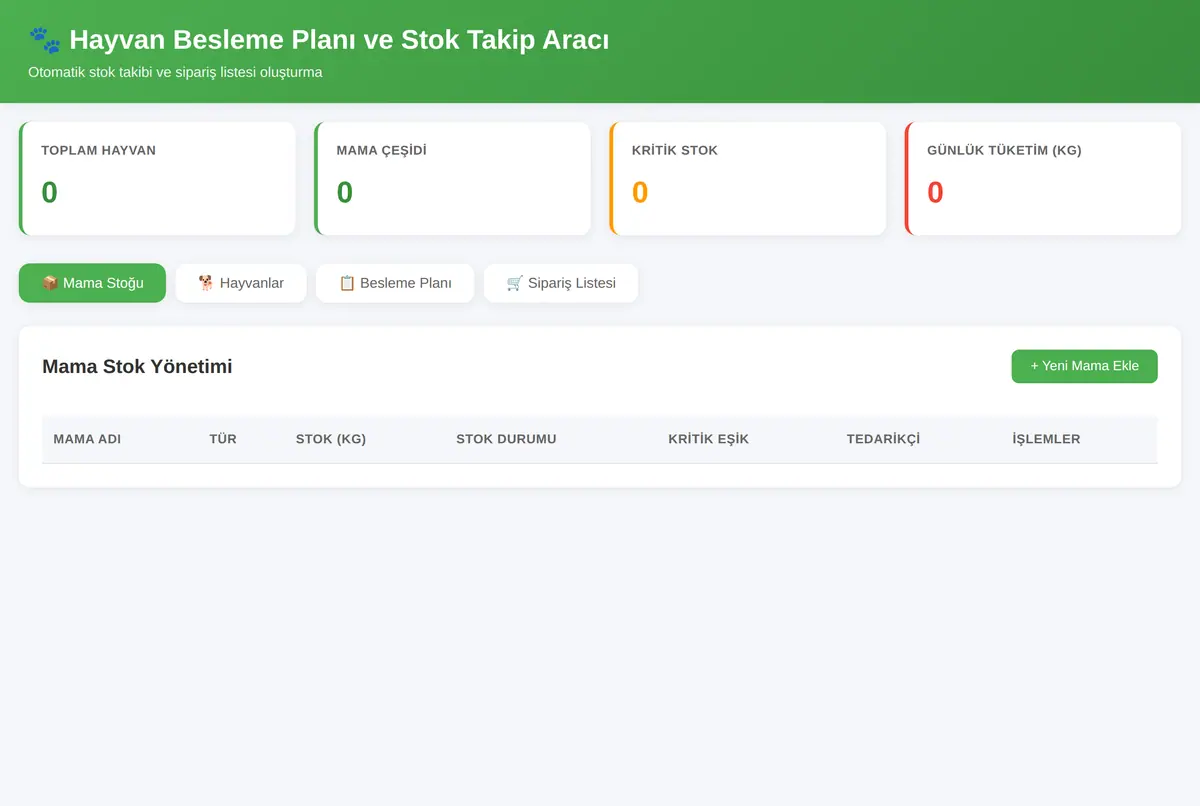Click the Kritik Stok stat card
Image resolution: width=1200 pixels, height=806 pixels.
(x=748, y=179)
